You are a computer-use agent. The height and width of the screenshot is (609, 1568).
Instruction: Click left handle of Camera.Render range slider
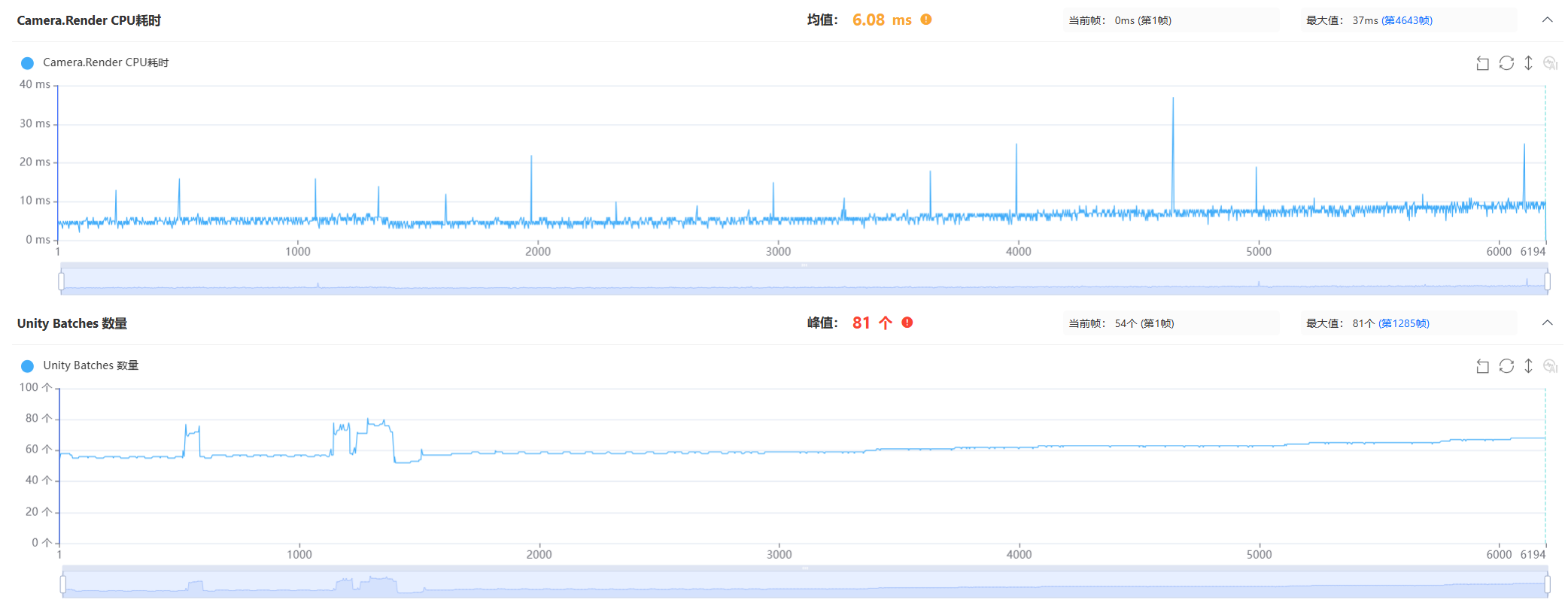click(x=62, y=281)
